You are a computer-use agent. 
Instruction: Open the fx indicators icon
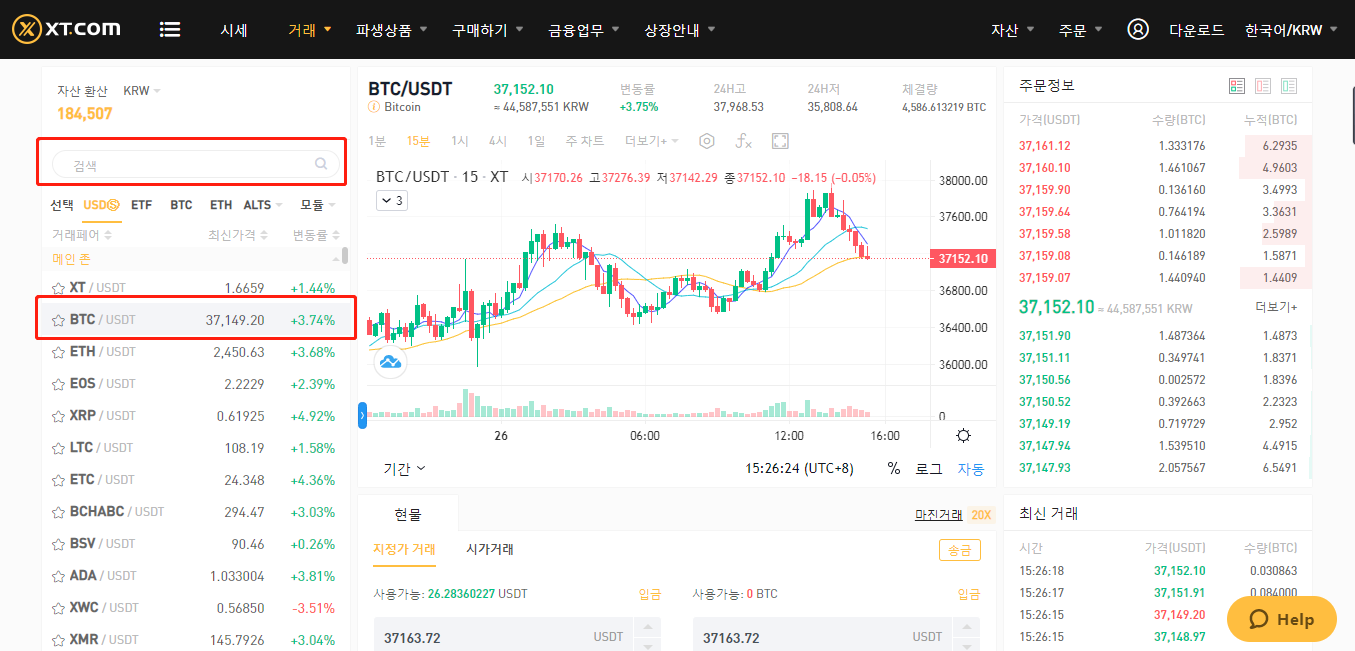point(744,141)
